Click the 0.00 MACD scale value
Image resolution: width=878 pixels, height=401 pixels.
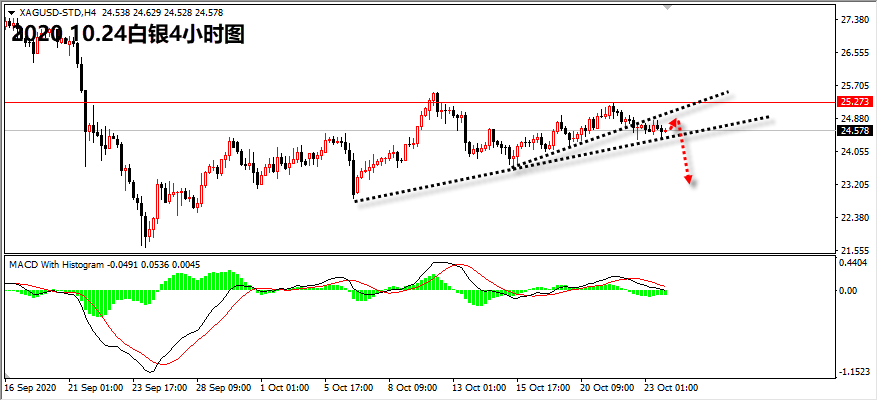coord(848,290)
